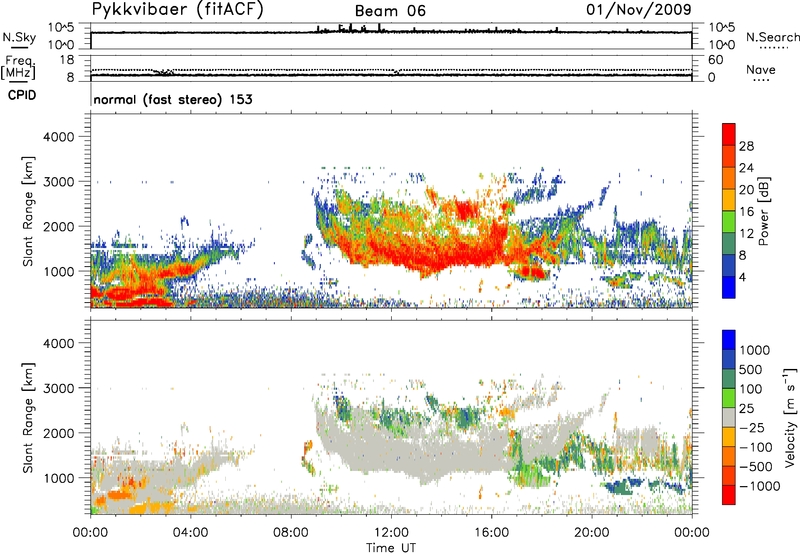800x554 pixels.
Task: Click the 'Slant Range [km]' label of the power panel
Action: click(28, 211)
